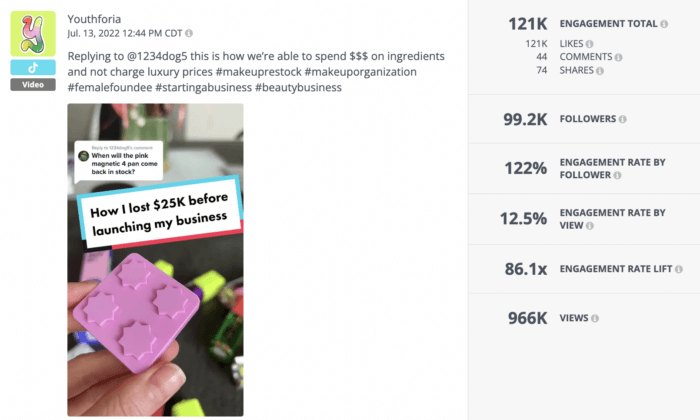Click the info icon beside Engagement Rate Lift

(x=680, y=269)
